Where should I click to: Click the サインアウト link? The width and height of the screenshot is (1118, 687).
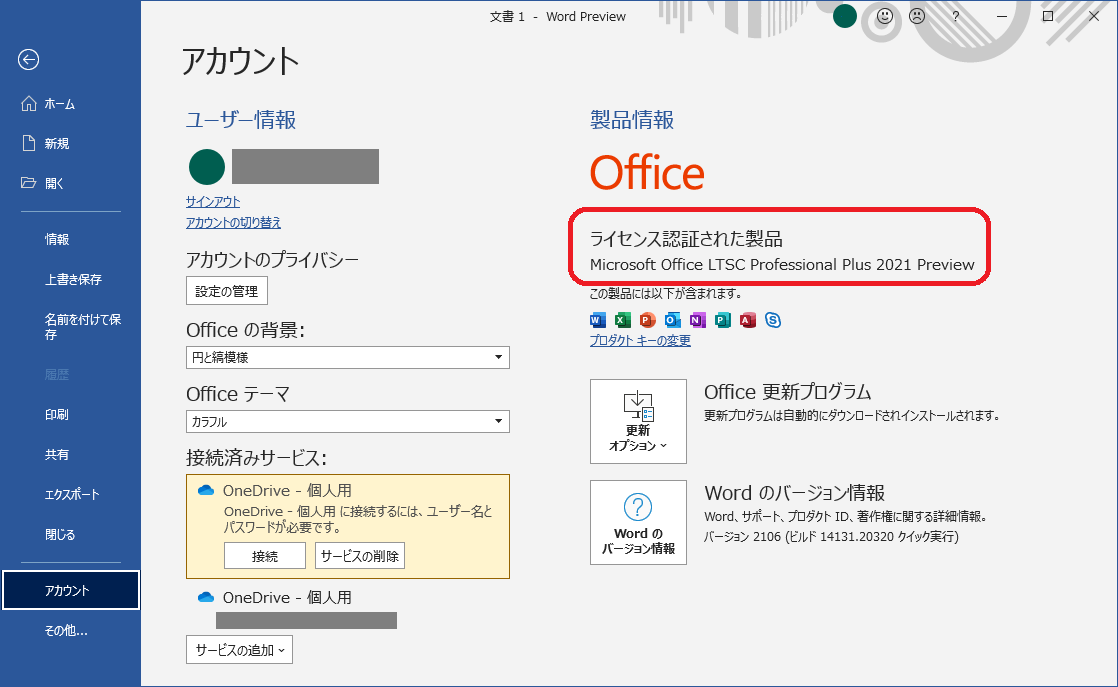coord(213,201)
